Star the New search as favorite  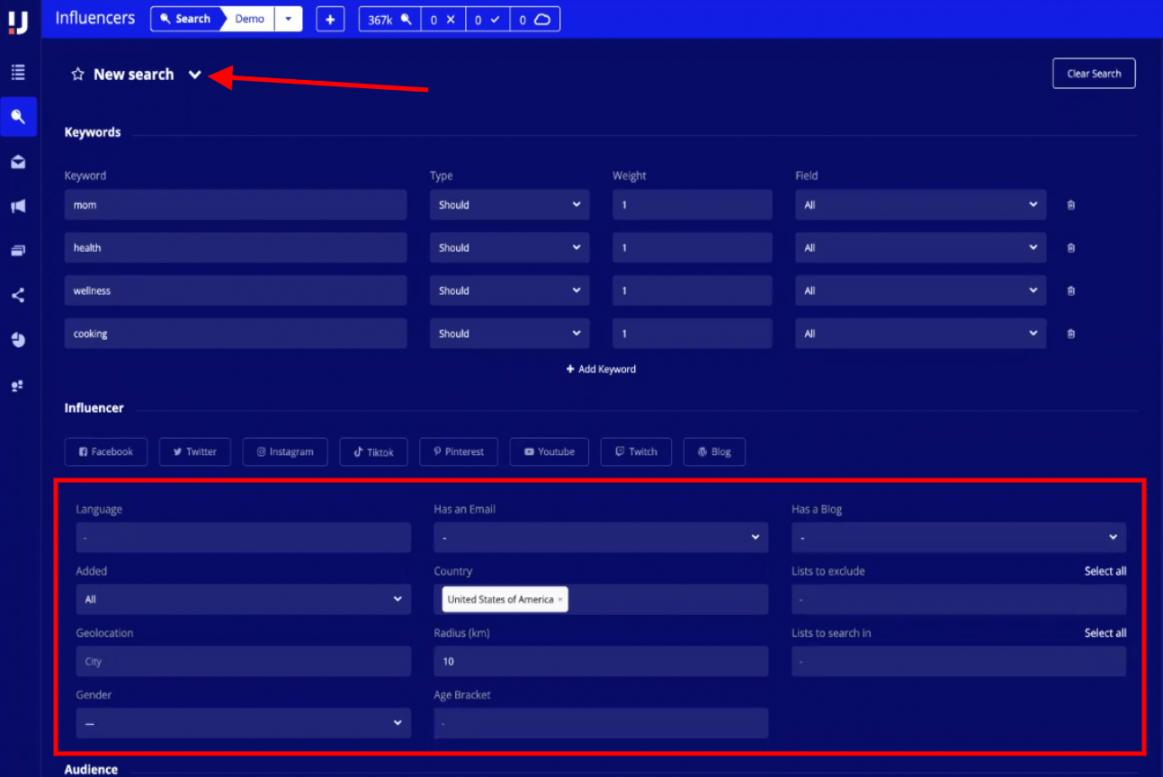[x=77, y=75]
